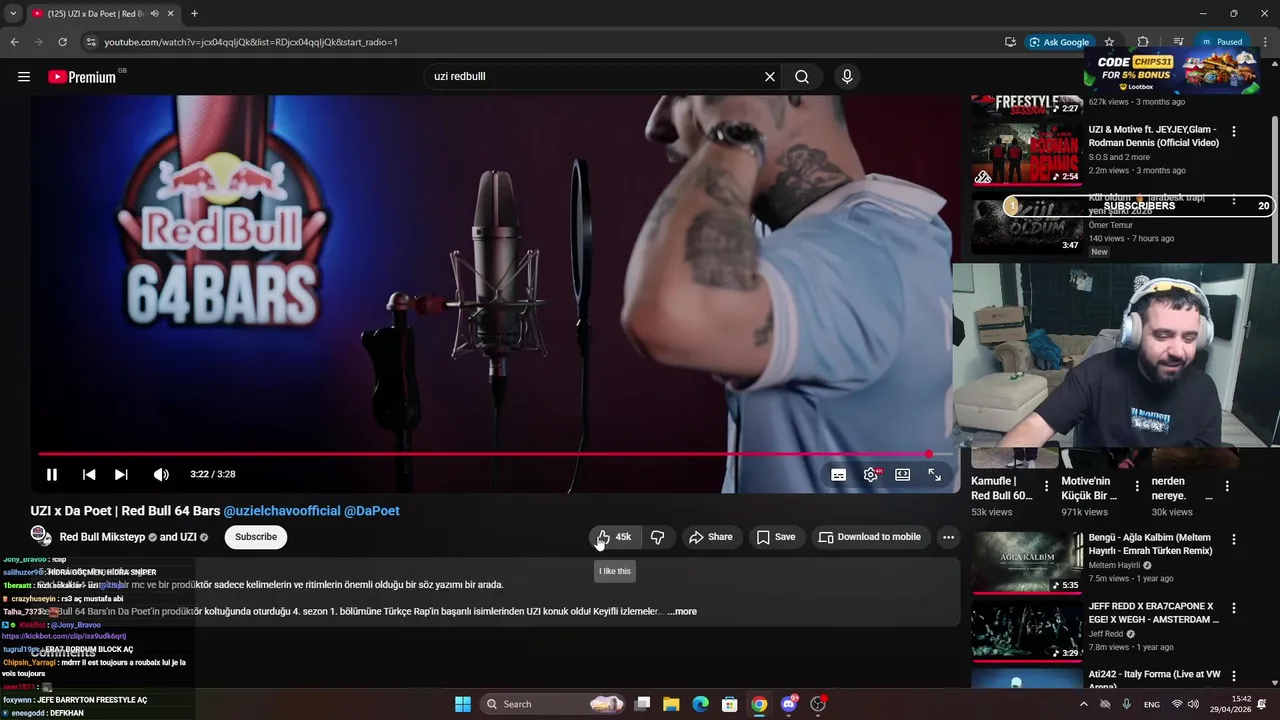Play Rodman Dennis video thumbnail
Image resolution: width=1280 pixels, height=720 pixels.
tap(1027, 154)
